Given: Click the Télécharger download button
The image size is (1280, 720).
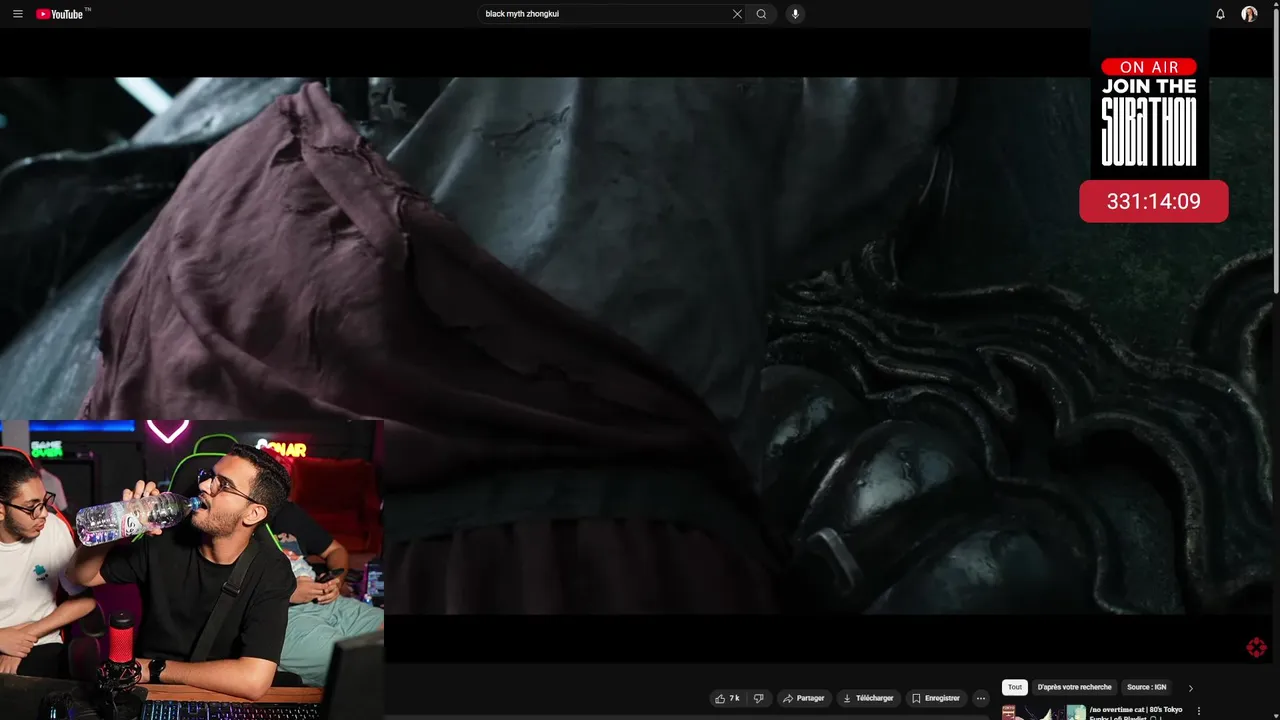Looking at the screenshot, I should 868,698.
